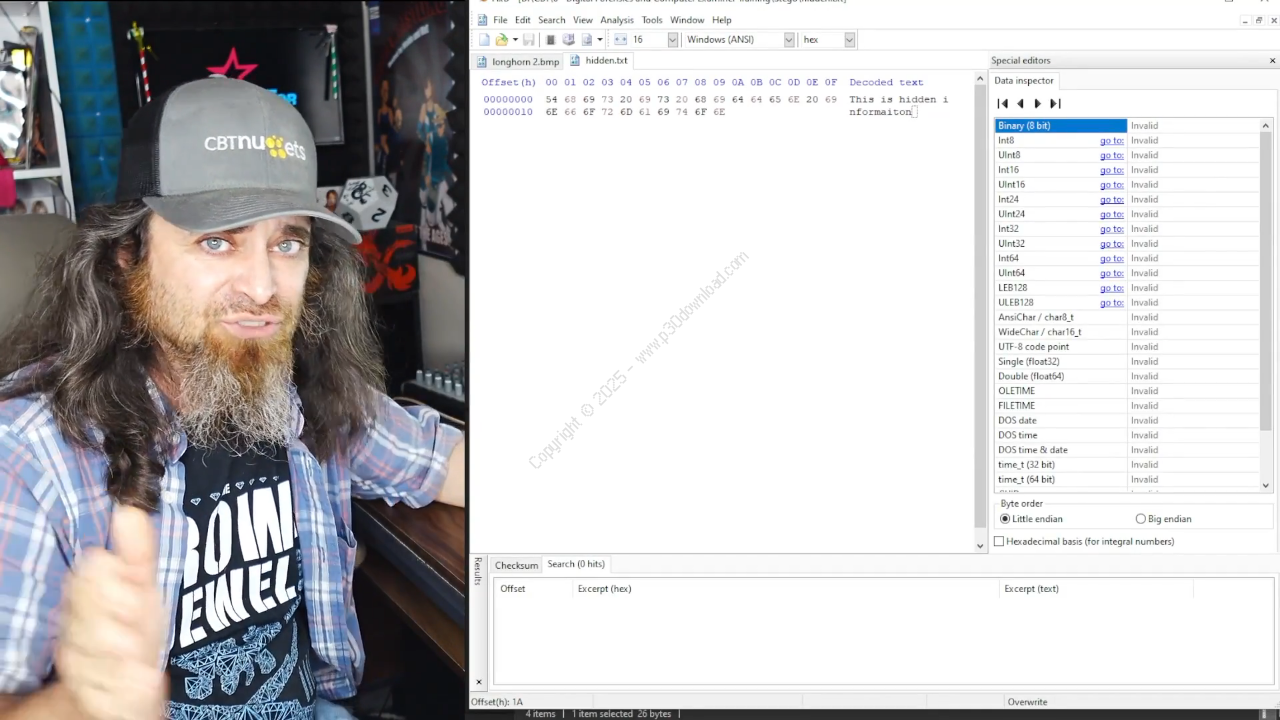Open main memory with the RAM chip icon
Viewport: 1280px width, 720px height.
pyautogui.click(x=551, y=40)
